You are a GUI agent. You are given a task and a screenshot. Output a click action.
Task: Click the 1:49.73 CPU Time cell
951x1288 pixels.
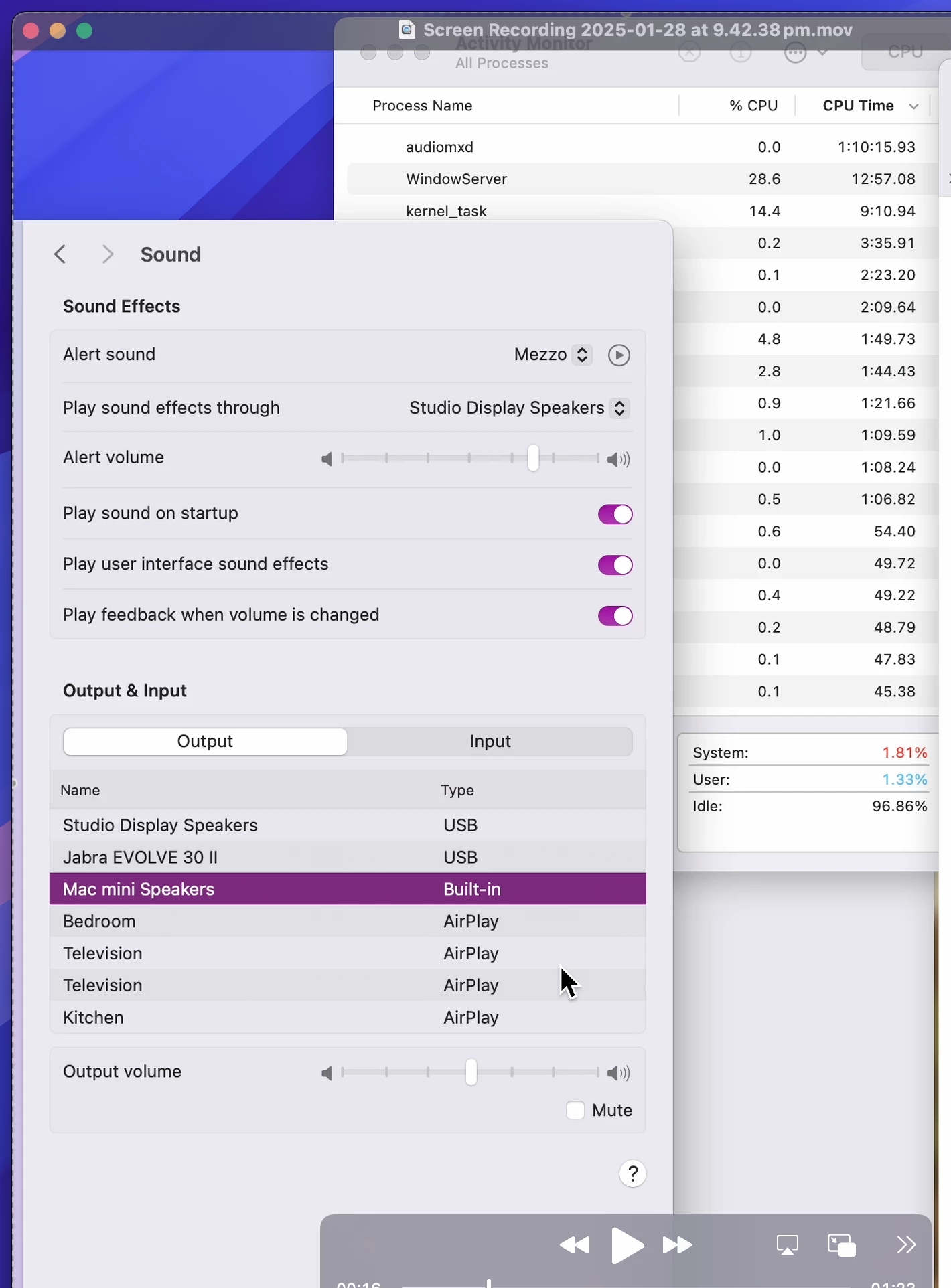tap(888, 339)
